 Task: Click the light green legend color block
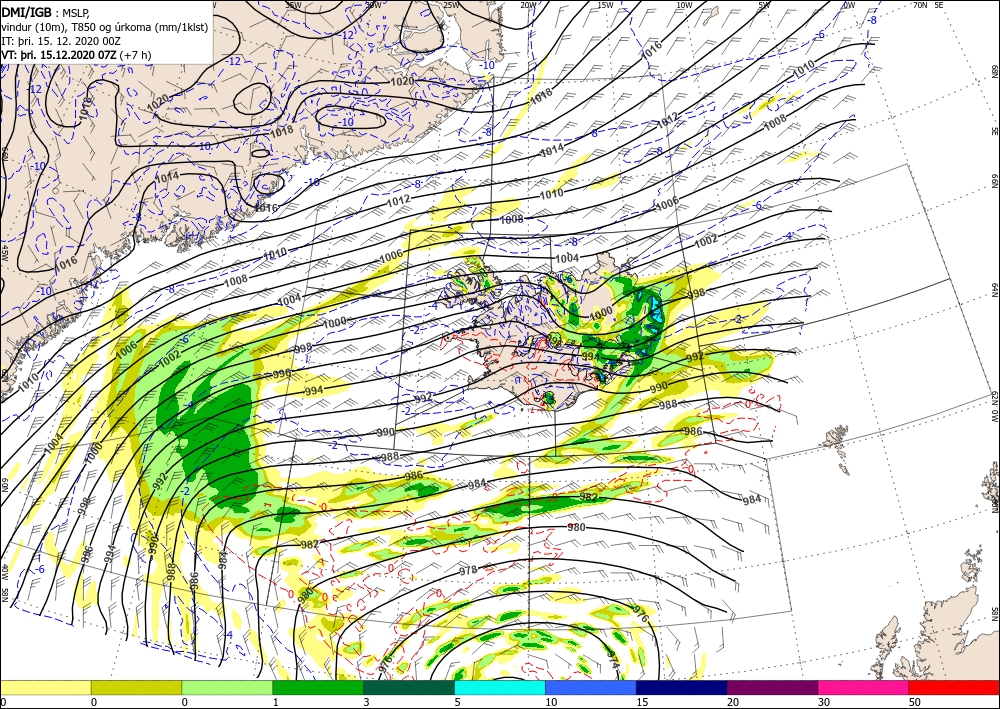227,687
